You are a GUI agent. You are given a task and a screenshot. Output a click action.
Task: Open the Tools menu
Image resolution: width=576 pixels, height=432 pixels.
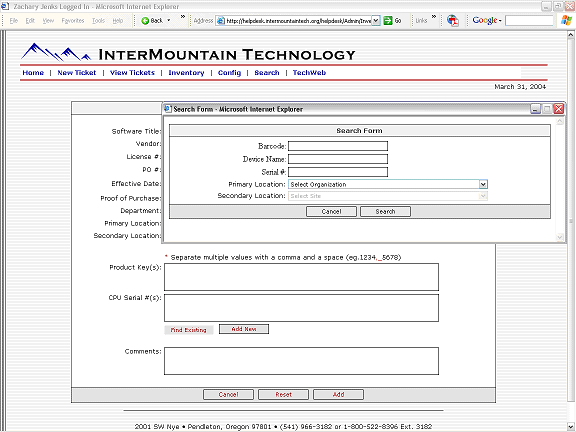coord(98,21)
